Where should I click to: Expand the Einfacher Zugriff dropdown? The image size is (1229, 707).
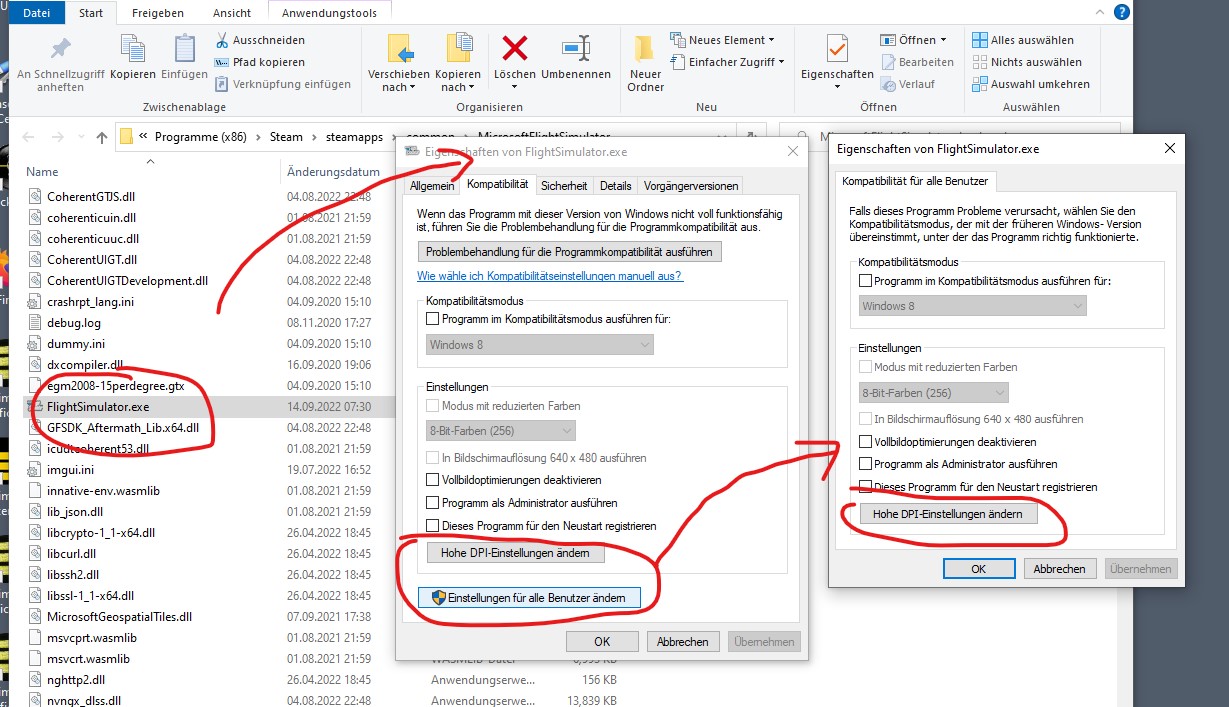click(736, 62)
